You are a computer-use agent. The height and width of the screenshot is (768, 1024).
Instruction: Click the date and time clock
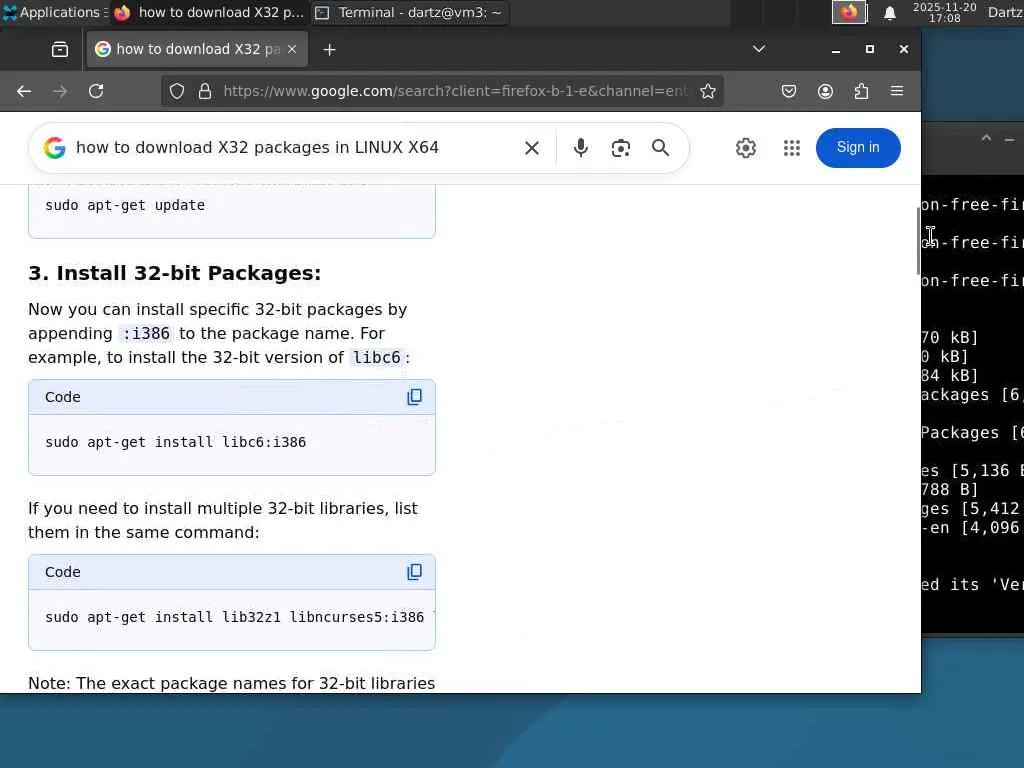(x=944, y=12)
